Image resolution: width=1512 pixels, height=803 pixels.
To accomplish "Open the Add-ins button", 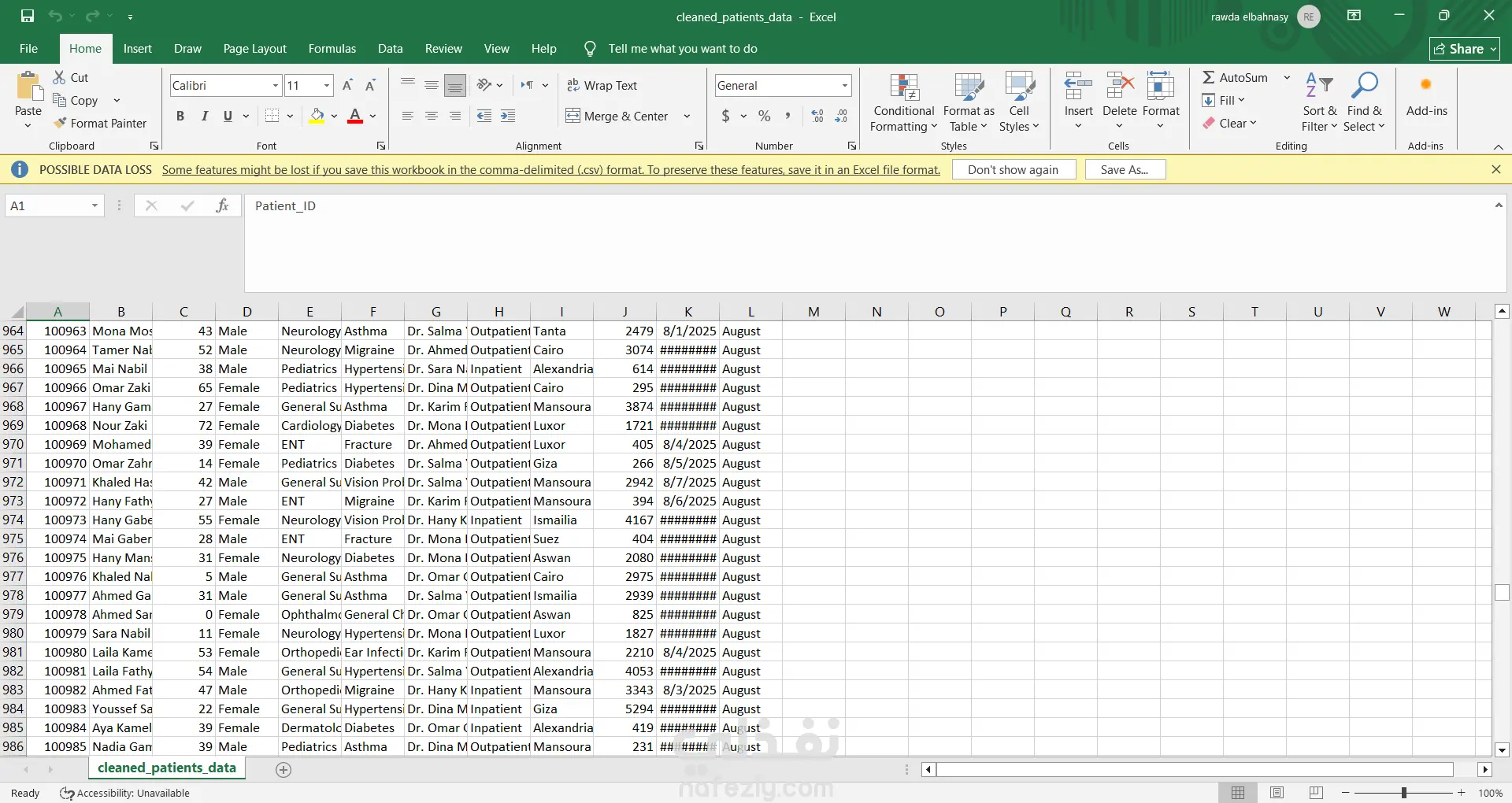I will [1426, 95].
